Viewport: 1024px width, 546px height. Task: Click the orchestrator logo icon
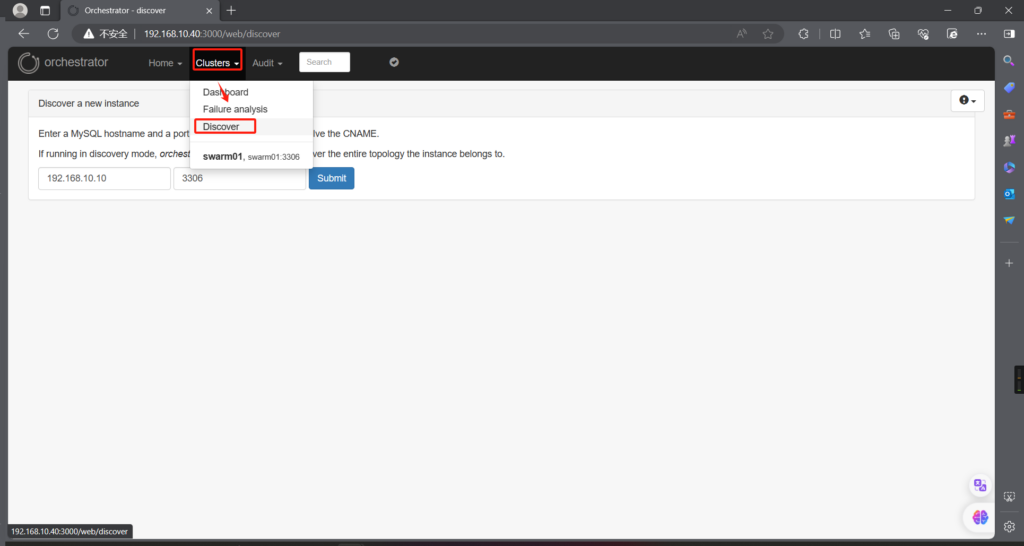pyautogui.click(x=28, y=63)
